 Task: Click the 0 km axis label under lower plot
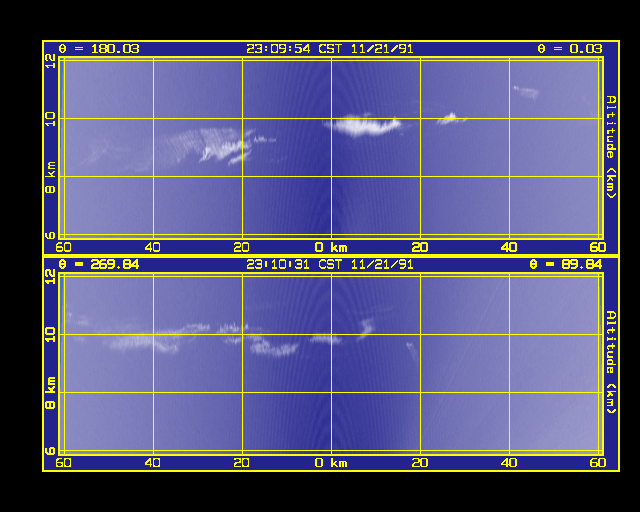click(x=331, y=463)
